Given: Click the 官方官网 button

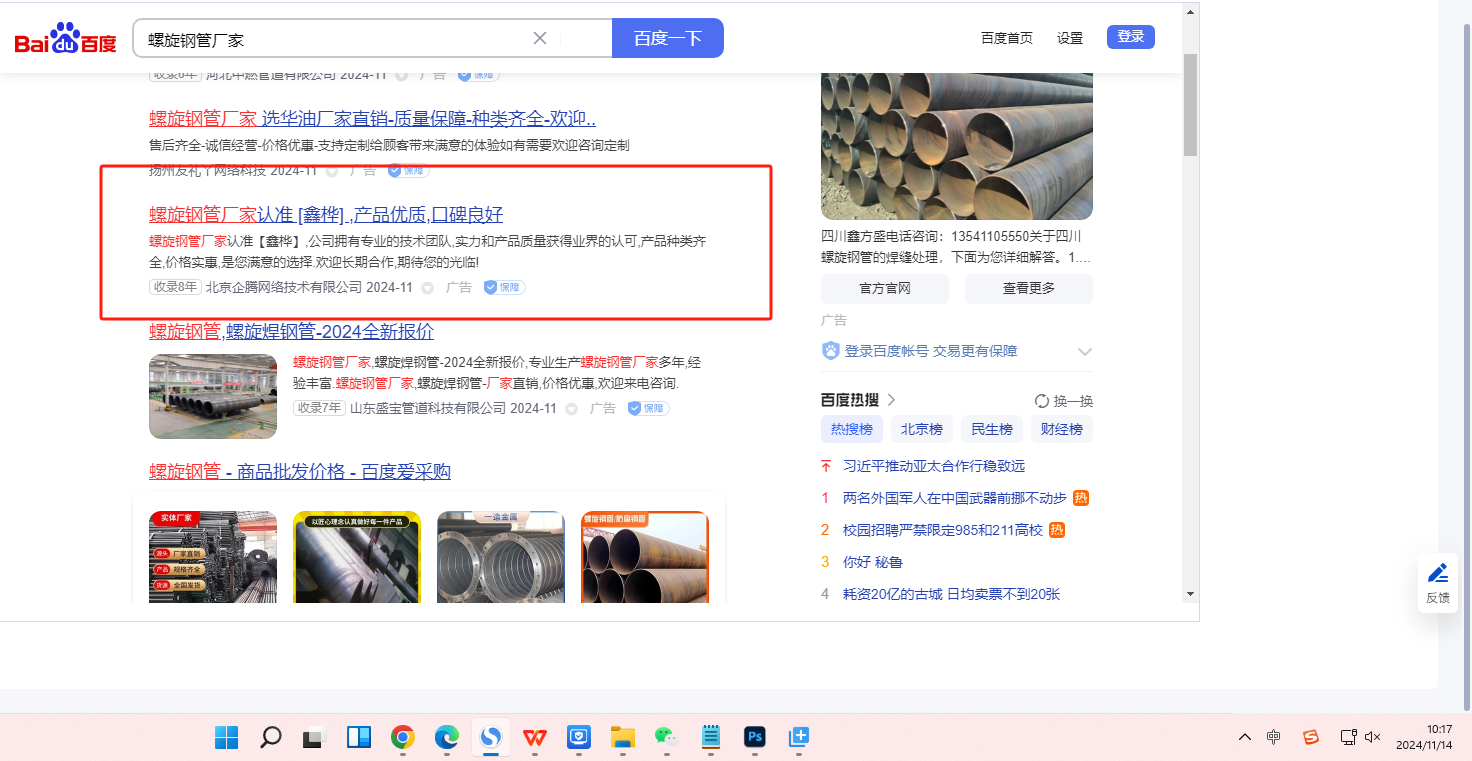Looking at the screenshot, I should point(885,288).
